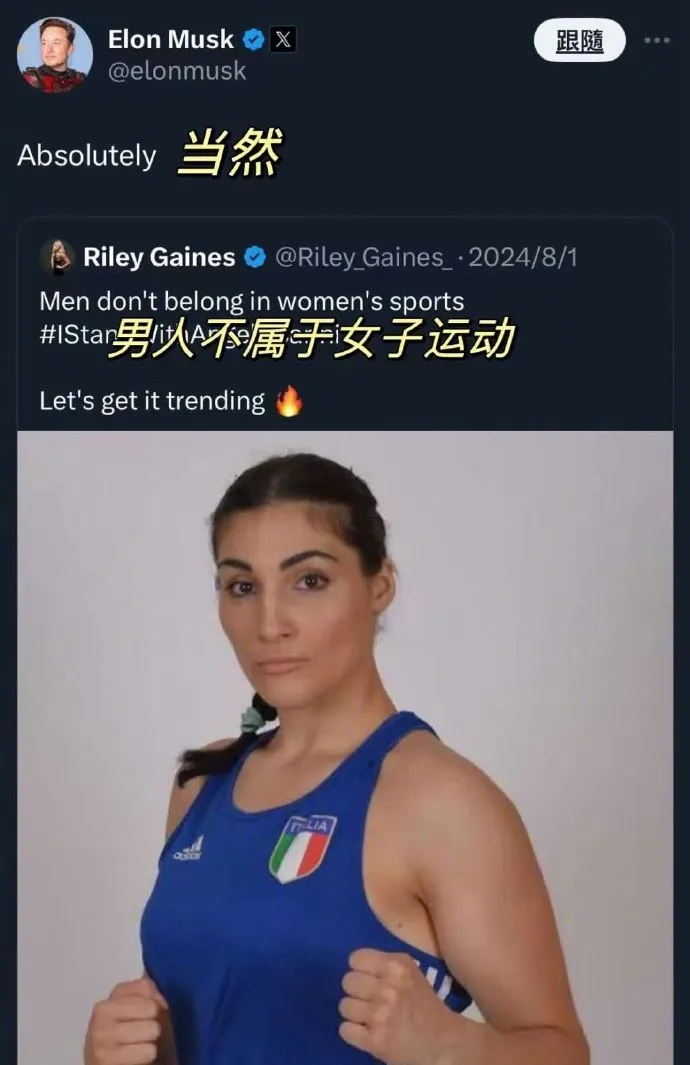Open the profile avatar beside @elonmusk

click(54, 54)
